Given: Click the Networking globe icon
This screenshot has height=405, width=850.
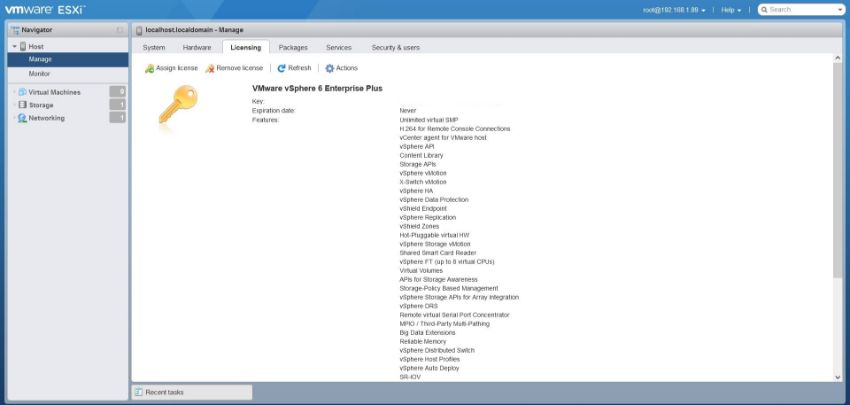Looking at the screenshot, I should pos(22,118).
